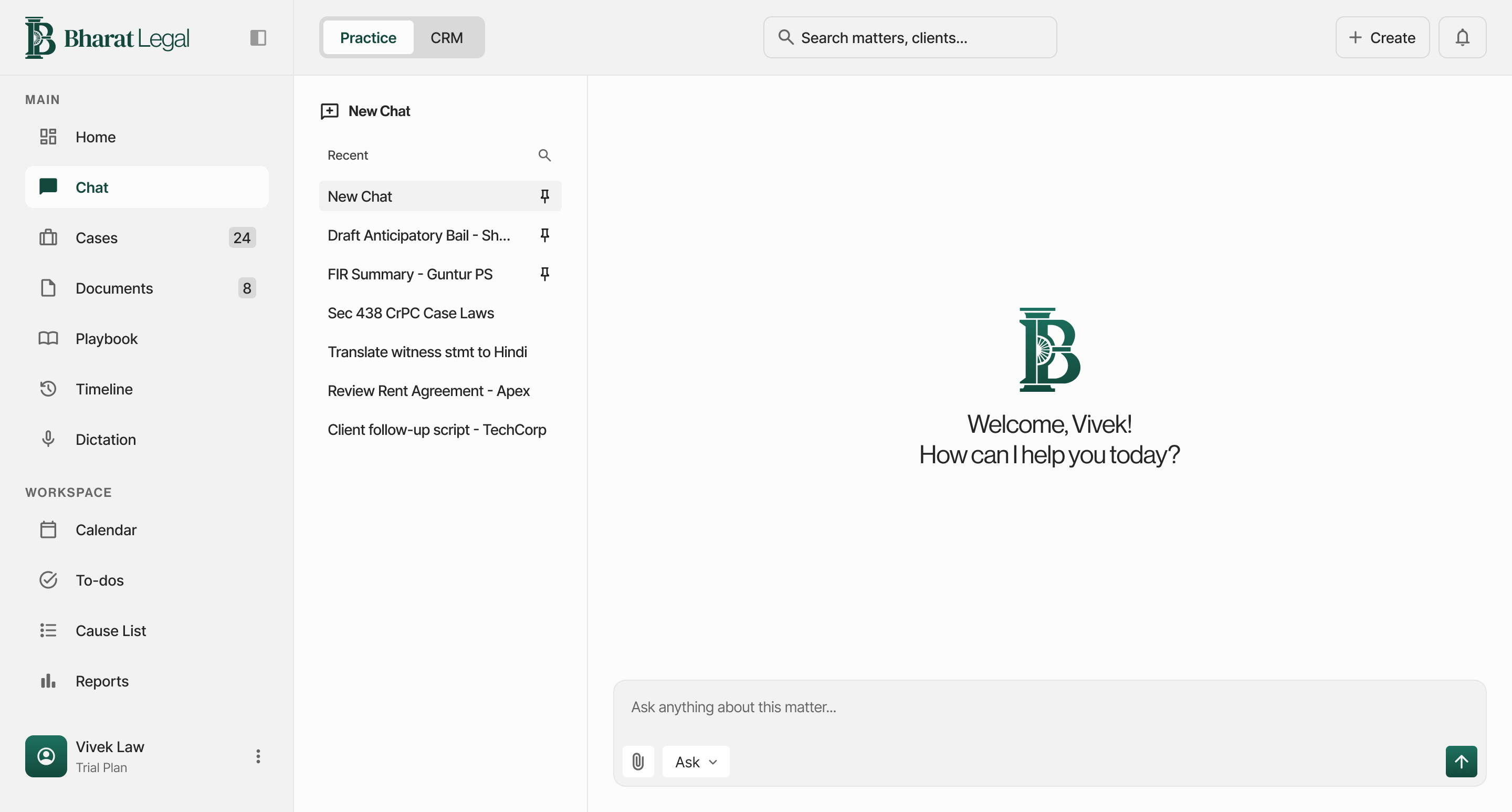This screenshot has height=812, width=1512.
Task: Search recent chats magnifier icon
Action: click(x=545, y=155)
